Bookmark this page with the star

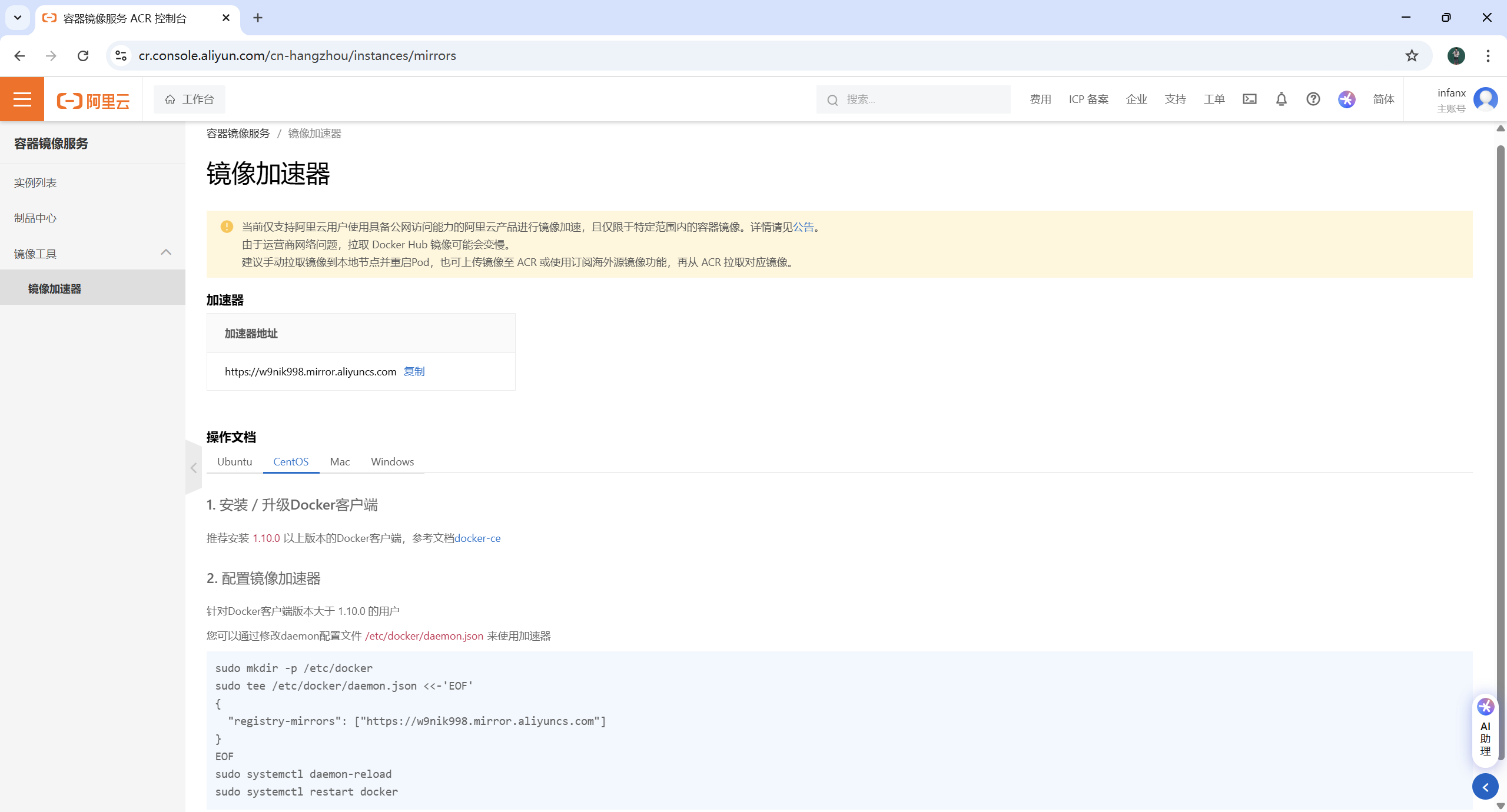tap(1412, 55)
